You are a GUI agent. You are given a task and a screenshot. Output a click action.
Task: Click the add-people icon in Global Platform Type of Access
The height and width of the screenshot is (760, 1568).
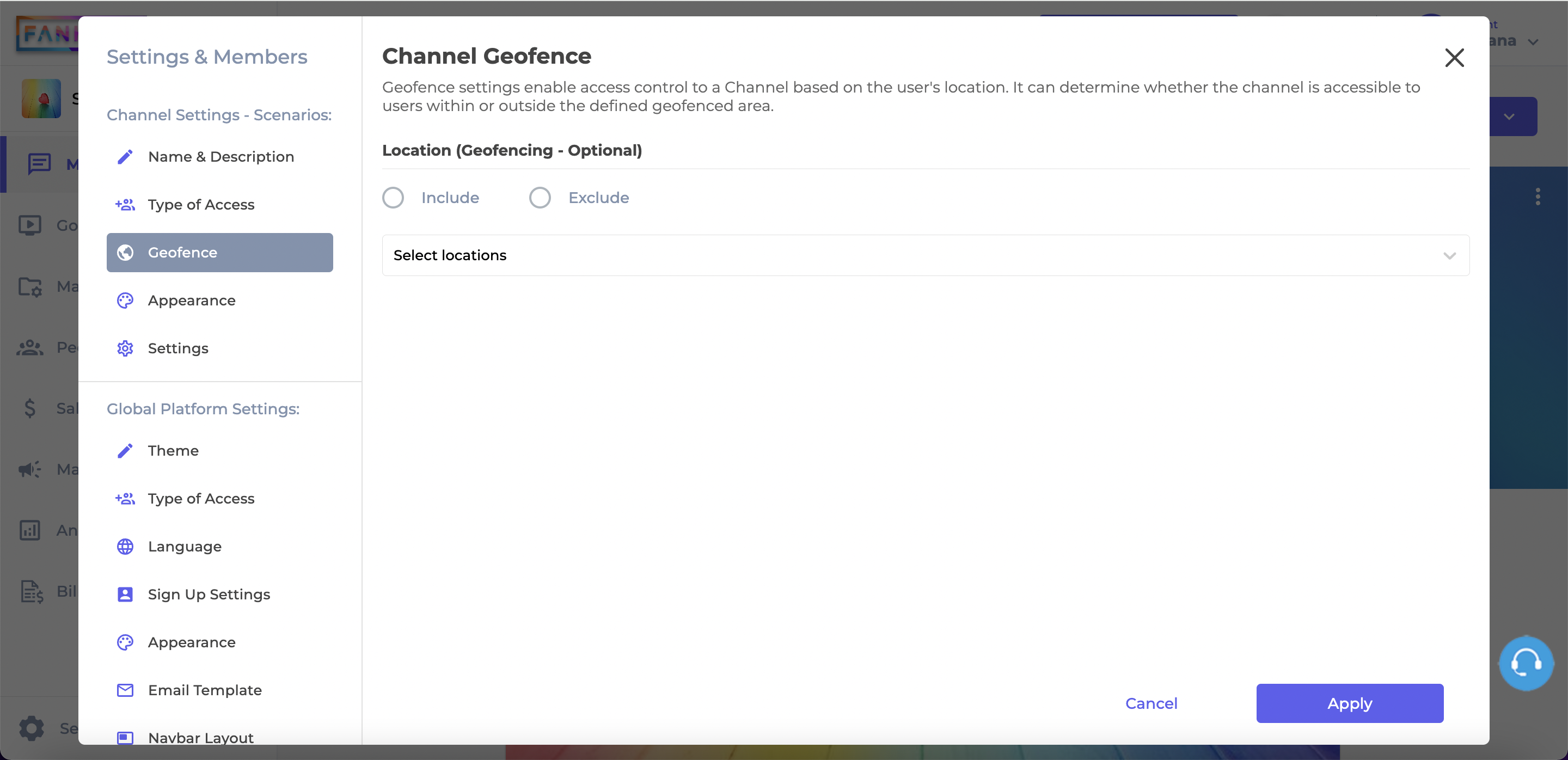point(125,498)
